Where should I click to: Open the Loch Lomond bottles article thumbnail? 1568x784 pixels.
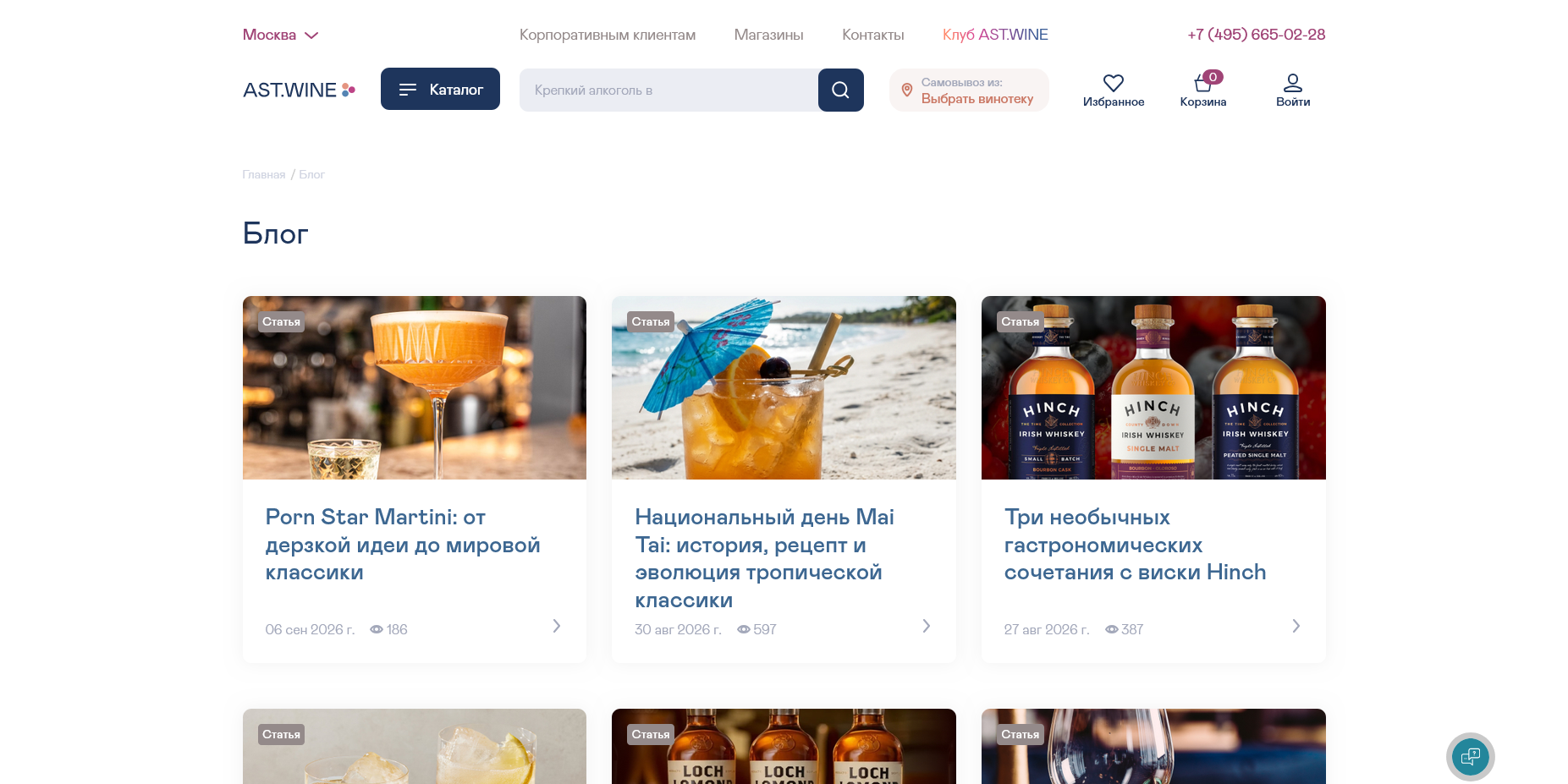784,746
